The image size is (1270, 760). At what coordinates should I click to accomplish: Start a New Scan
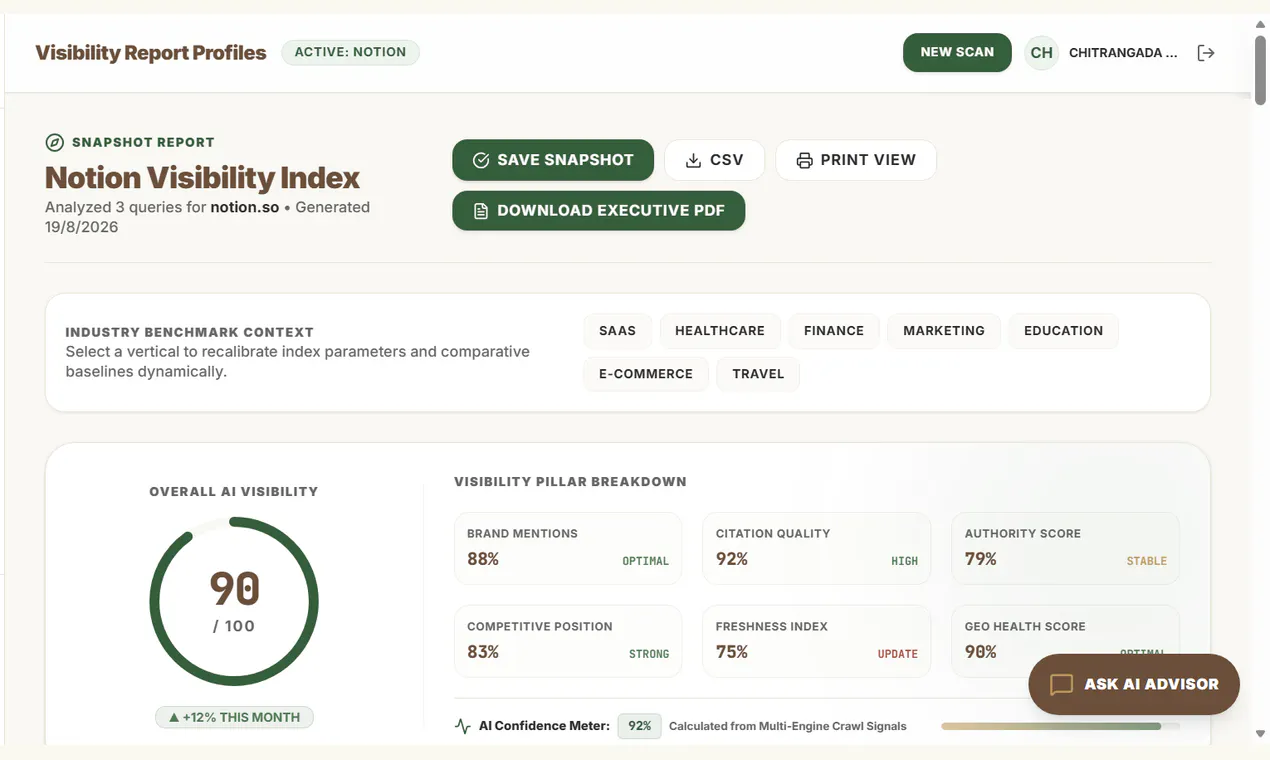coord(957,52)
